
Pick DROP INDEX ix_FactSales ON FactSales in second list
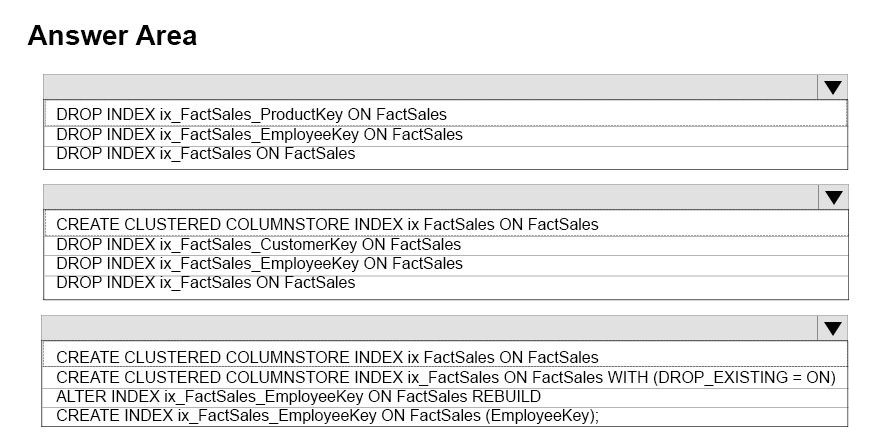446,283
